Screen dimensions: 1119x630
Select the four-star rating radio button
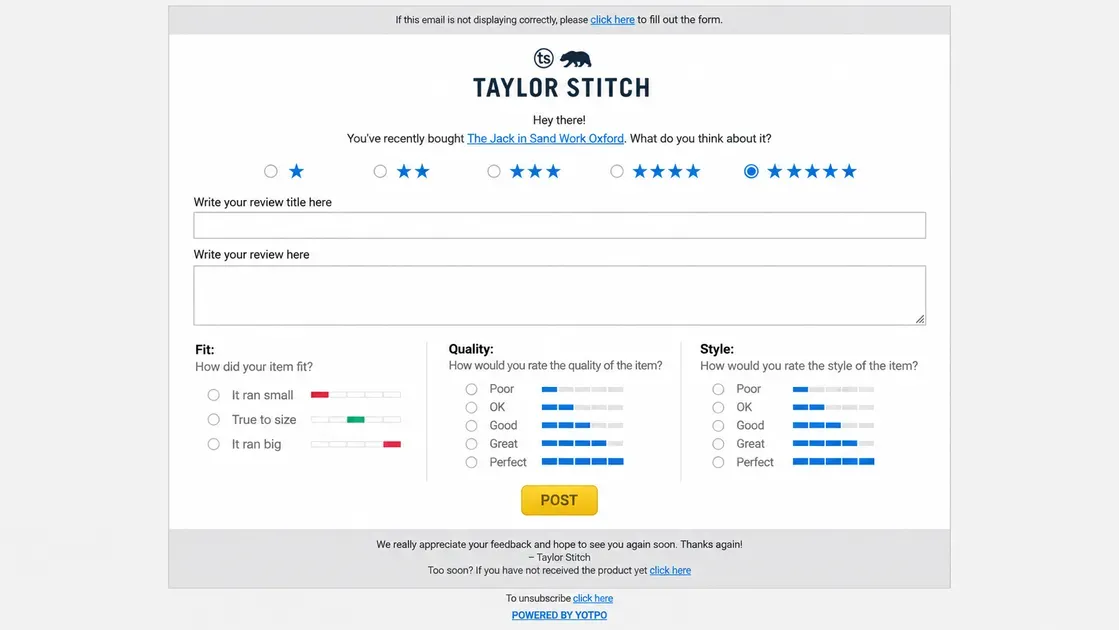pyautogui.click(x=617, y=171)
